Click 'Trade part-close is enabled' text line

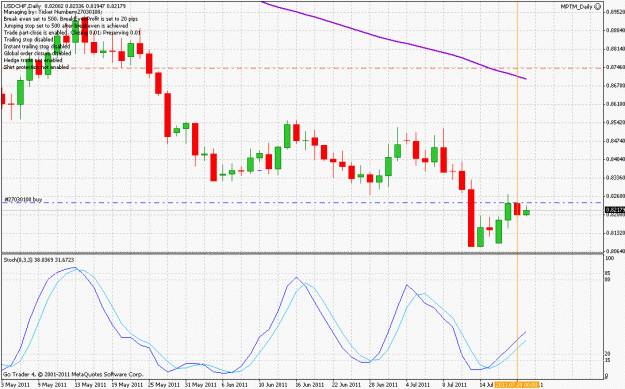(x=72, y=33)
